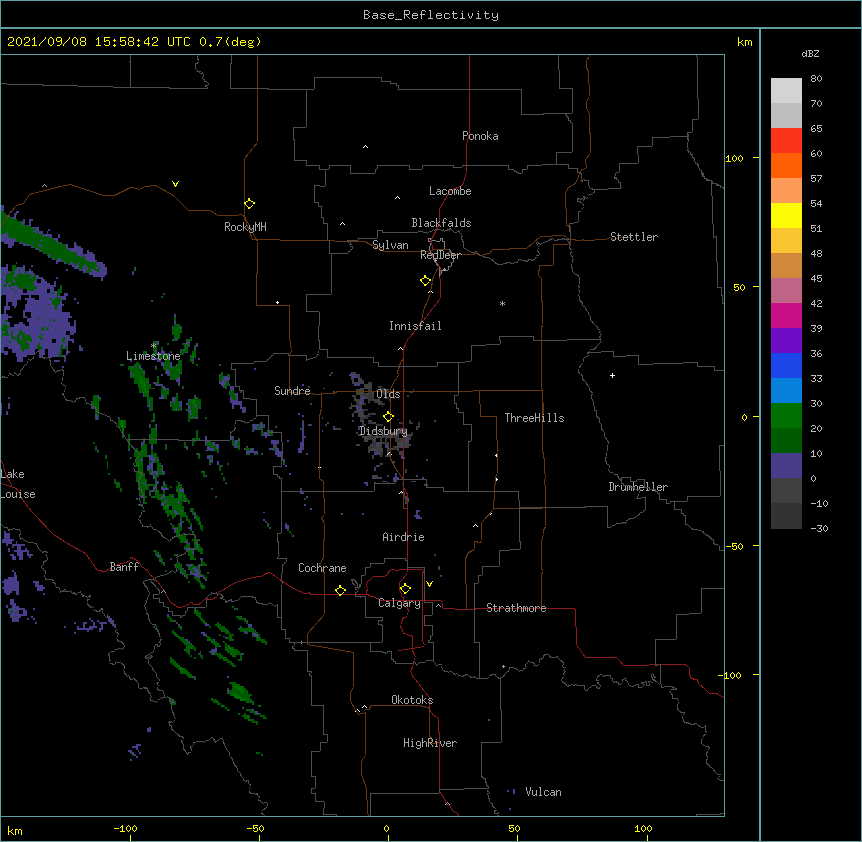Click the Cochrane town label
This screenshot has height=842, width=862.
(x=322, y=568)
